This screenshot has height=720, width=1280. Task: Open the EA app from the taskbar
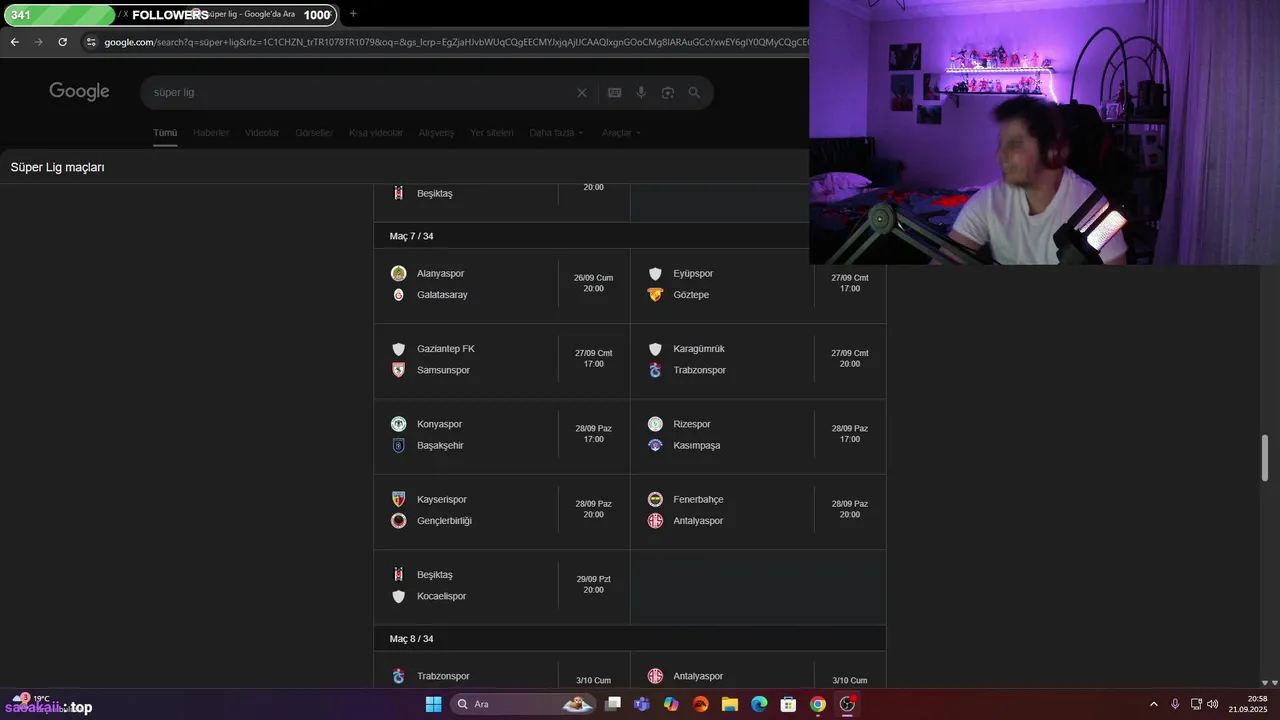700,704
